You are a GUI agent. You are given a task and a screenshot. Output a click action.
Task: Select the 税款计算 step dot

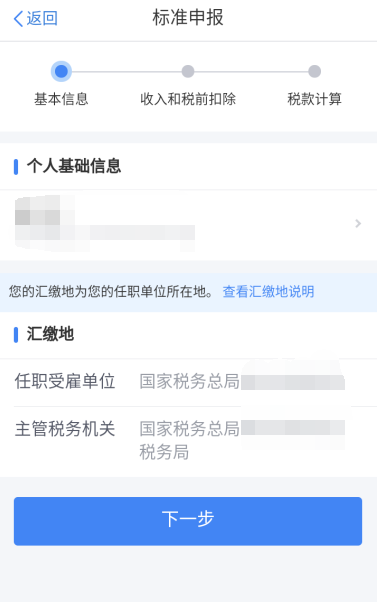[314, 71]
